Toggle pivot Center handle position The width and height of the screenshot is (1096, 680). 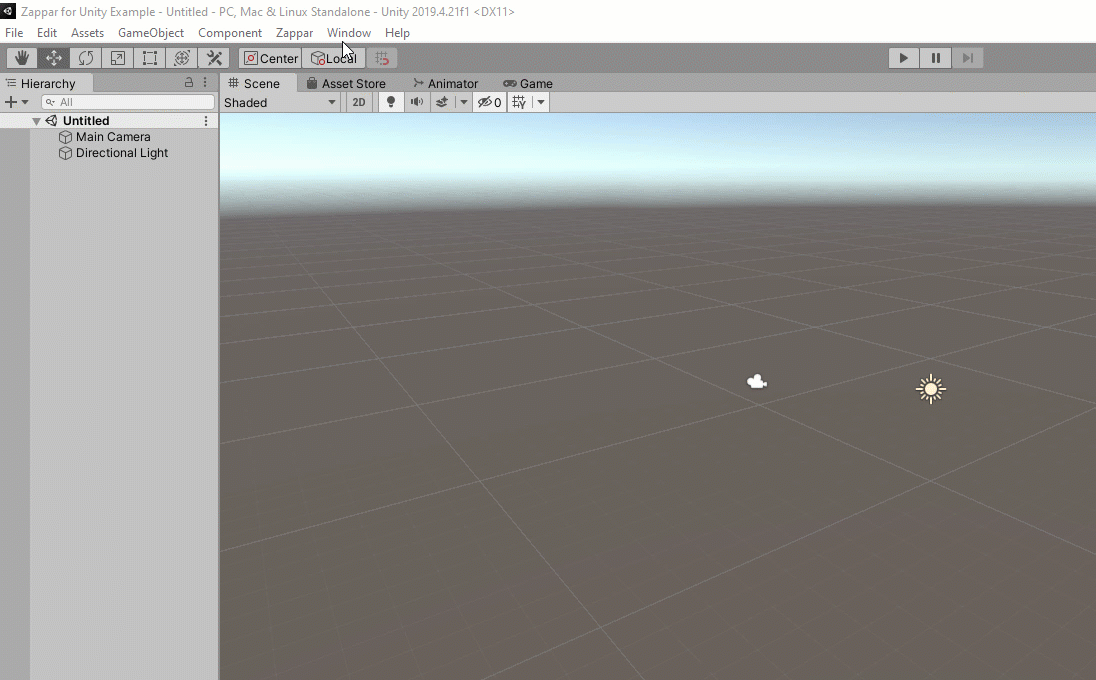click(x=271, y=58)
